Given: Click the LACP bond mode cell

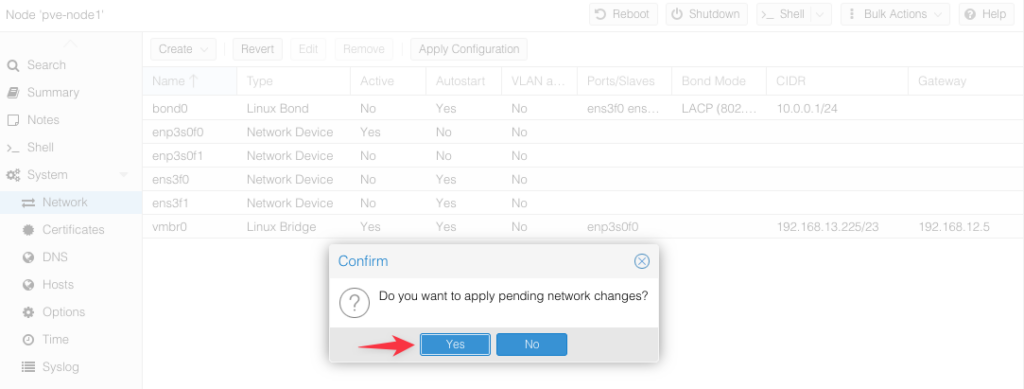Looking at the screenshot, I should (719, 108).
